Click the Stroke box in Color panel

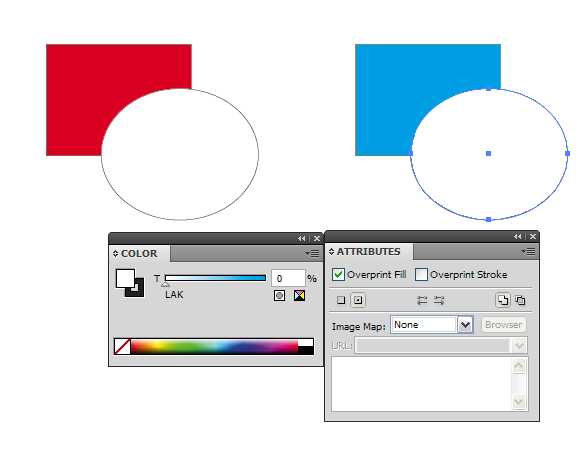point(138,291)
